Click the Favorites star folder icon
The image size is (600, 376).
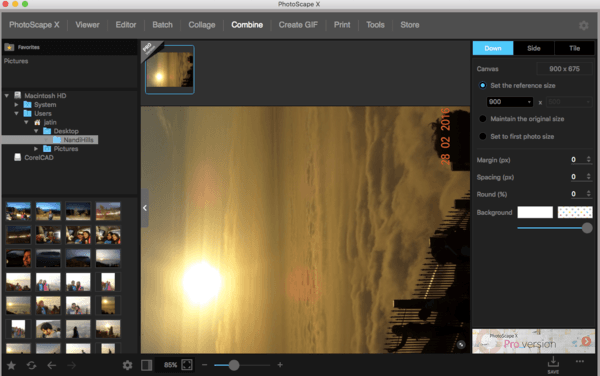(x=9, y=47)
